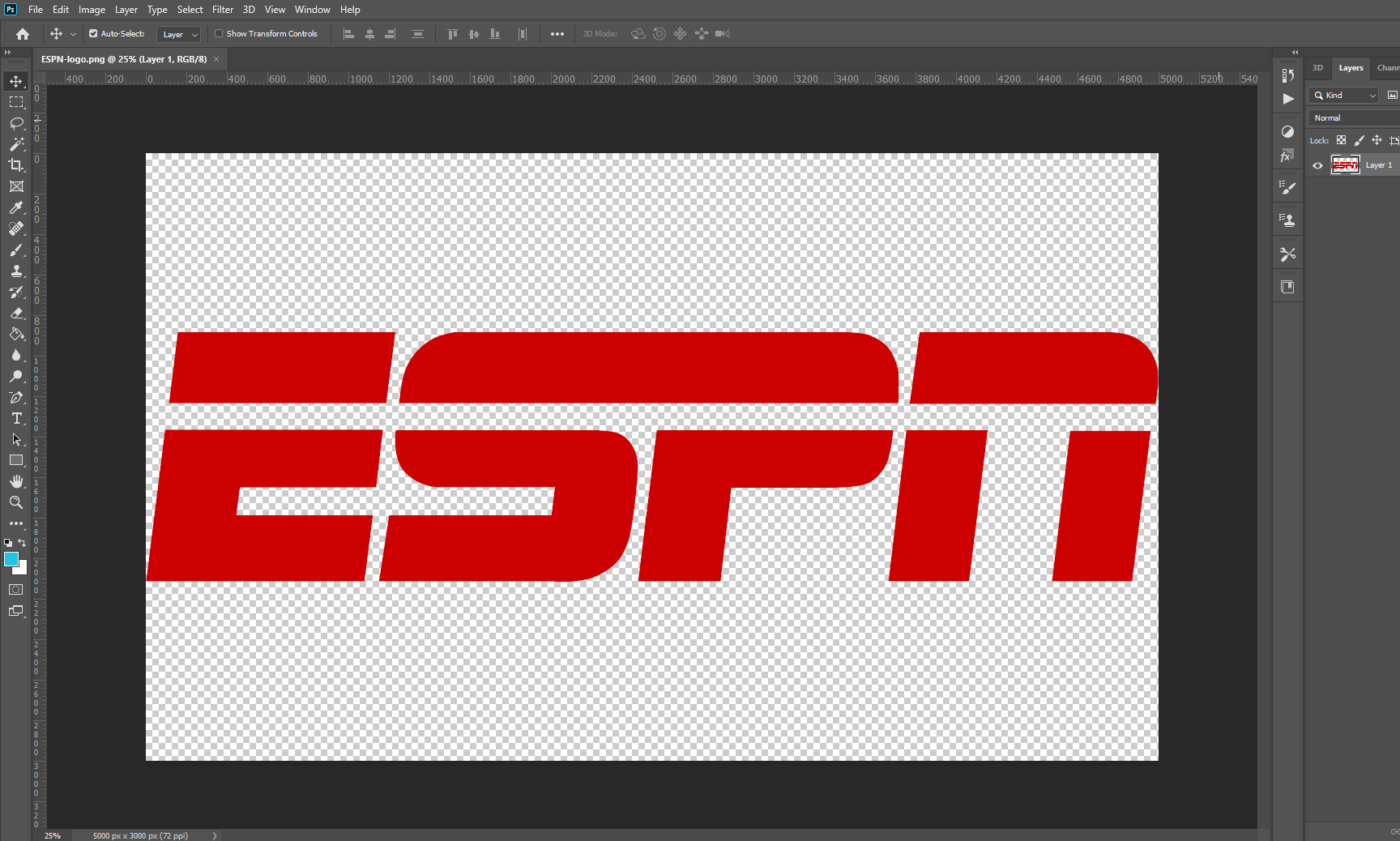Select the Zoom tool
This screenshot has width=1400, height=841.
pyautogui.click(x=16, y=502)
